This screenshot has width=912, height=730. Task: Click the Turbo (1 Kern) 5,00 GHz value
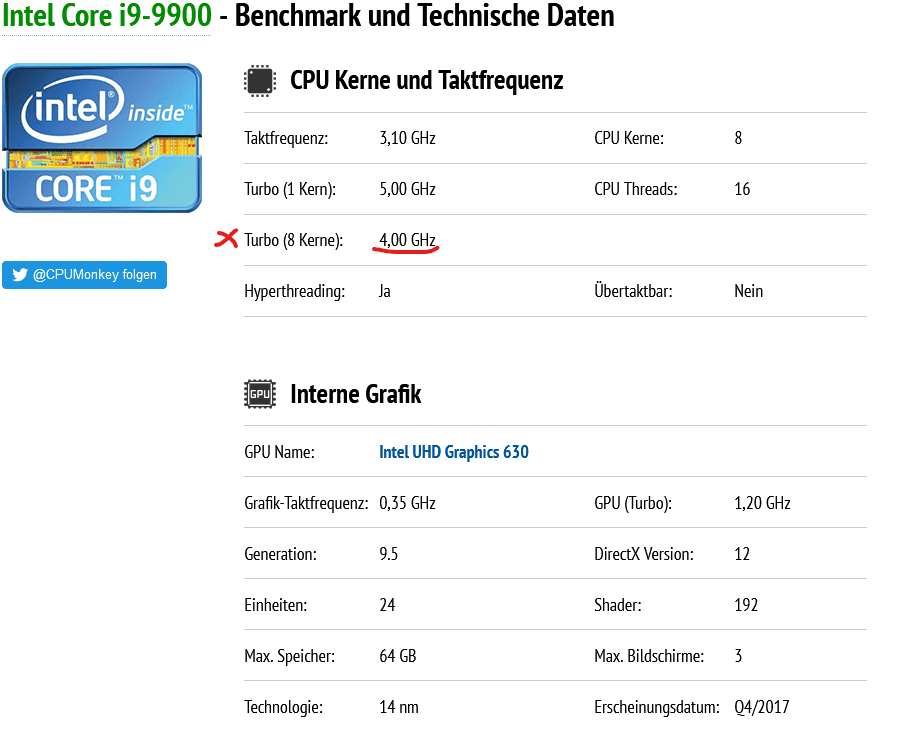pos(407,189)
